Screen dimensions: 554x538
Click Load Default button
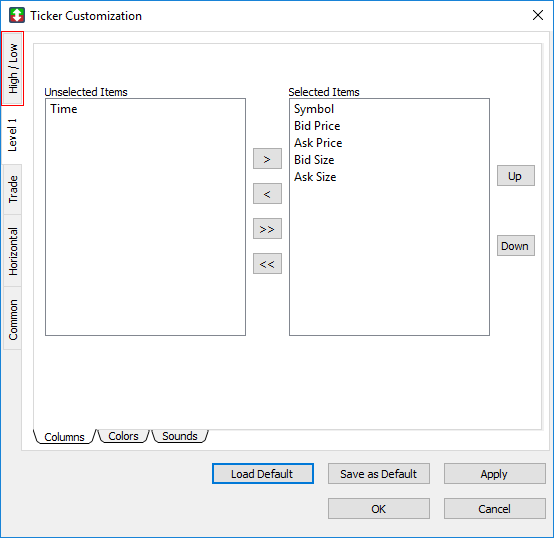tap(263, 474)
